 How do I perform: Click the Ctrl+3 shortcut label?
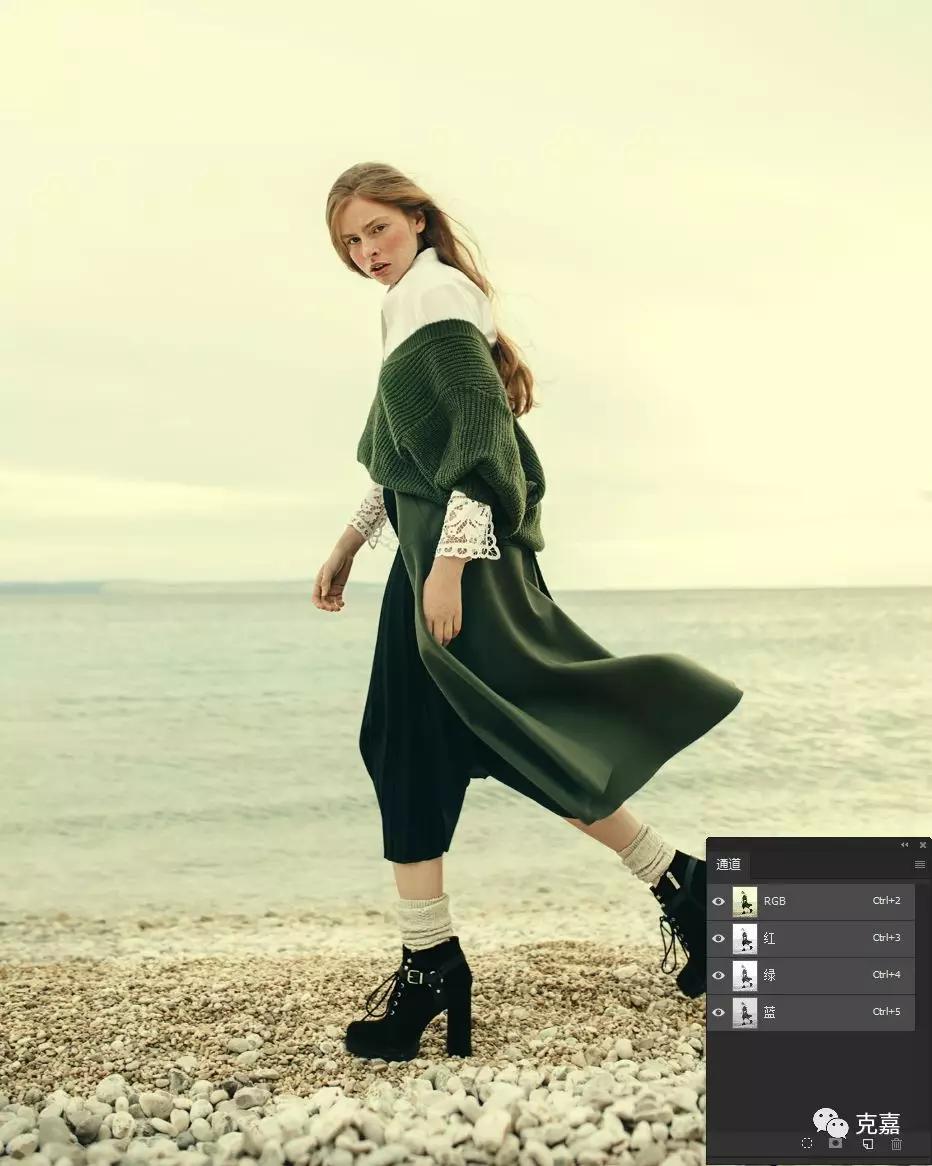[886, 938]
